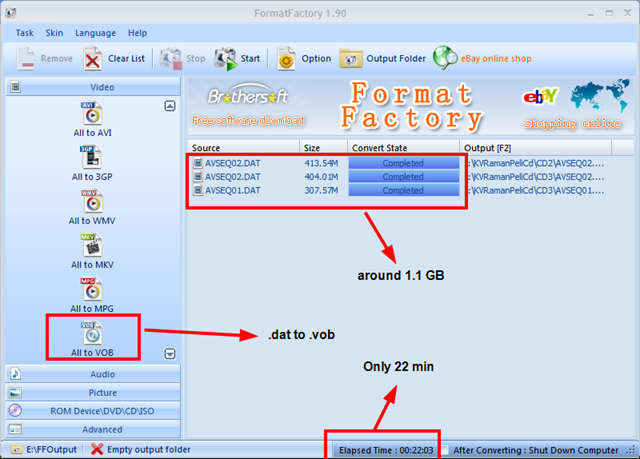
Task: Click the CD2\AVSEQ02 output path cell
Action: (x=536, y=163)
